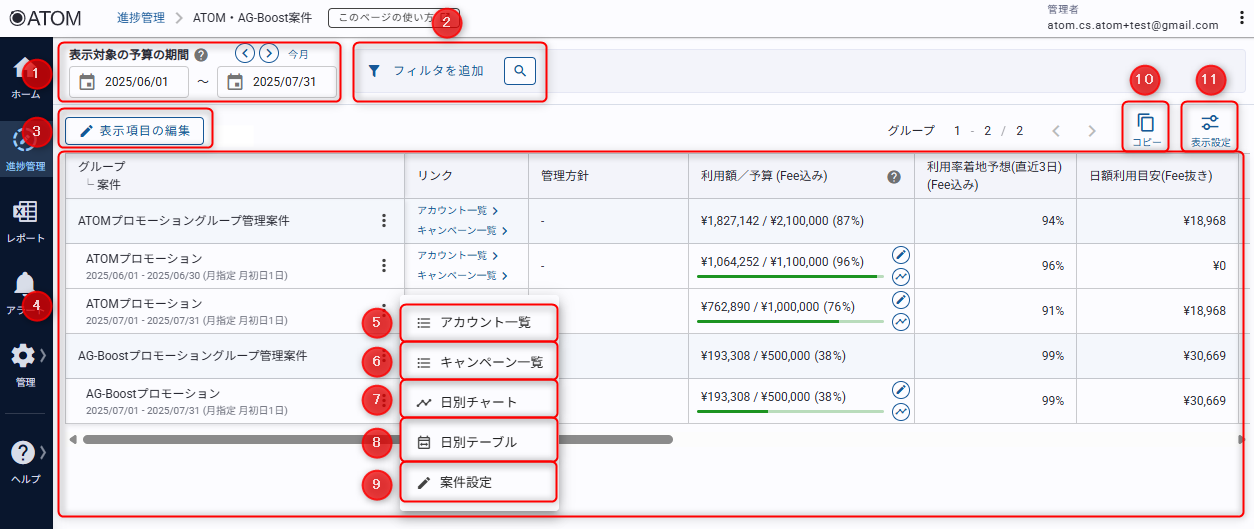This screenshot has width=1254, height=529.
Task: Open the top-right three-dot user menu
Action: [1241, 18]
